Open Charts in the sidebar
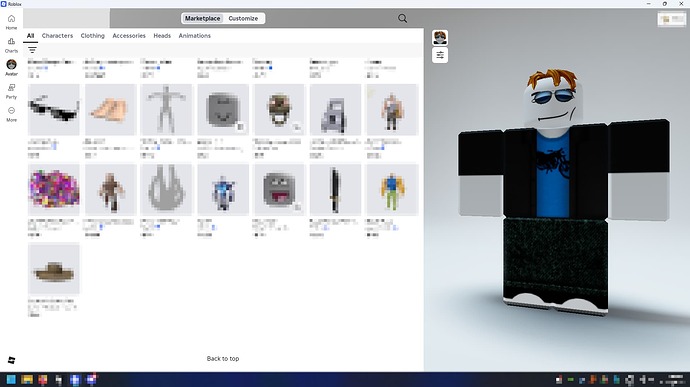Viewport: 690px width, 387px height. pyautogui.click(x=11, y=45)
